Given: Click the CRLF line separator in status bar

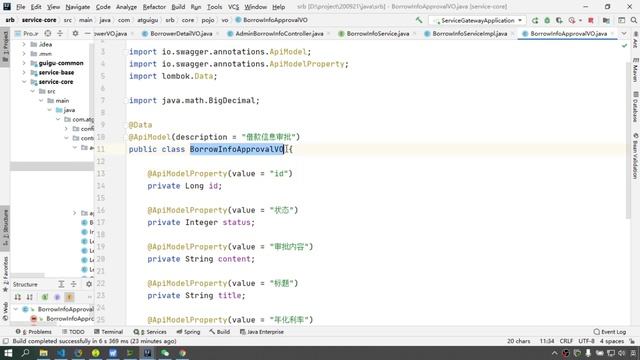Looking at the screenshot, I should 566,341.
